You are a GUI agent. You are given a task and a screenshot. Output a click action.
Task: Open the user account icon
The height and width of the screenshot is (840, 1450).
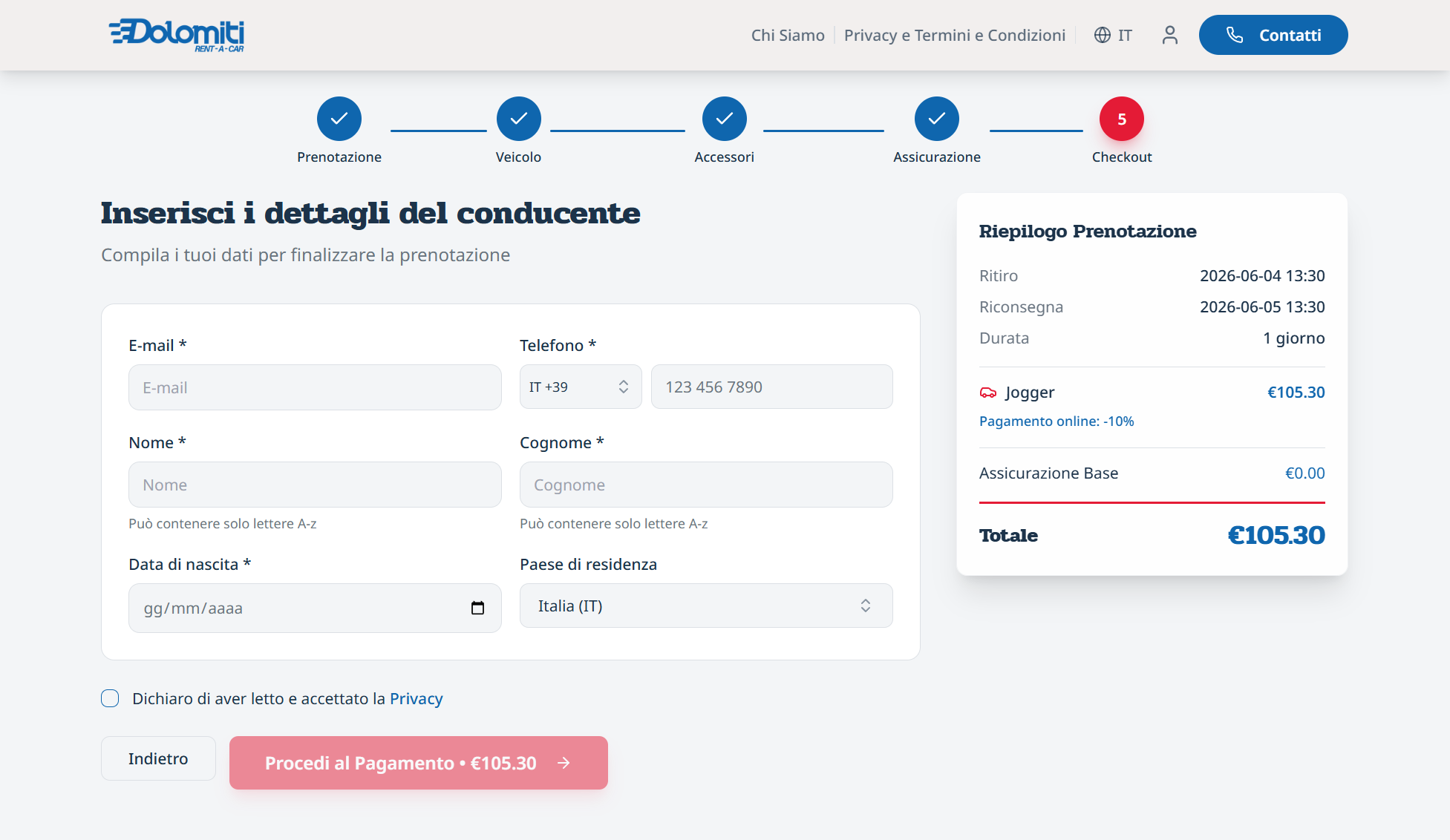[x=1170, y=35]
